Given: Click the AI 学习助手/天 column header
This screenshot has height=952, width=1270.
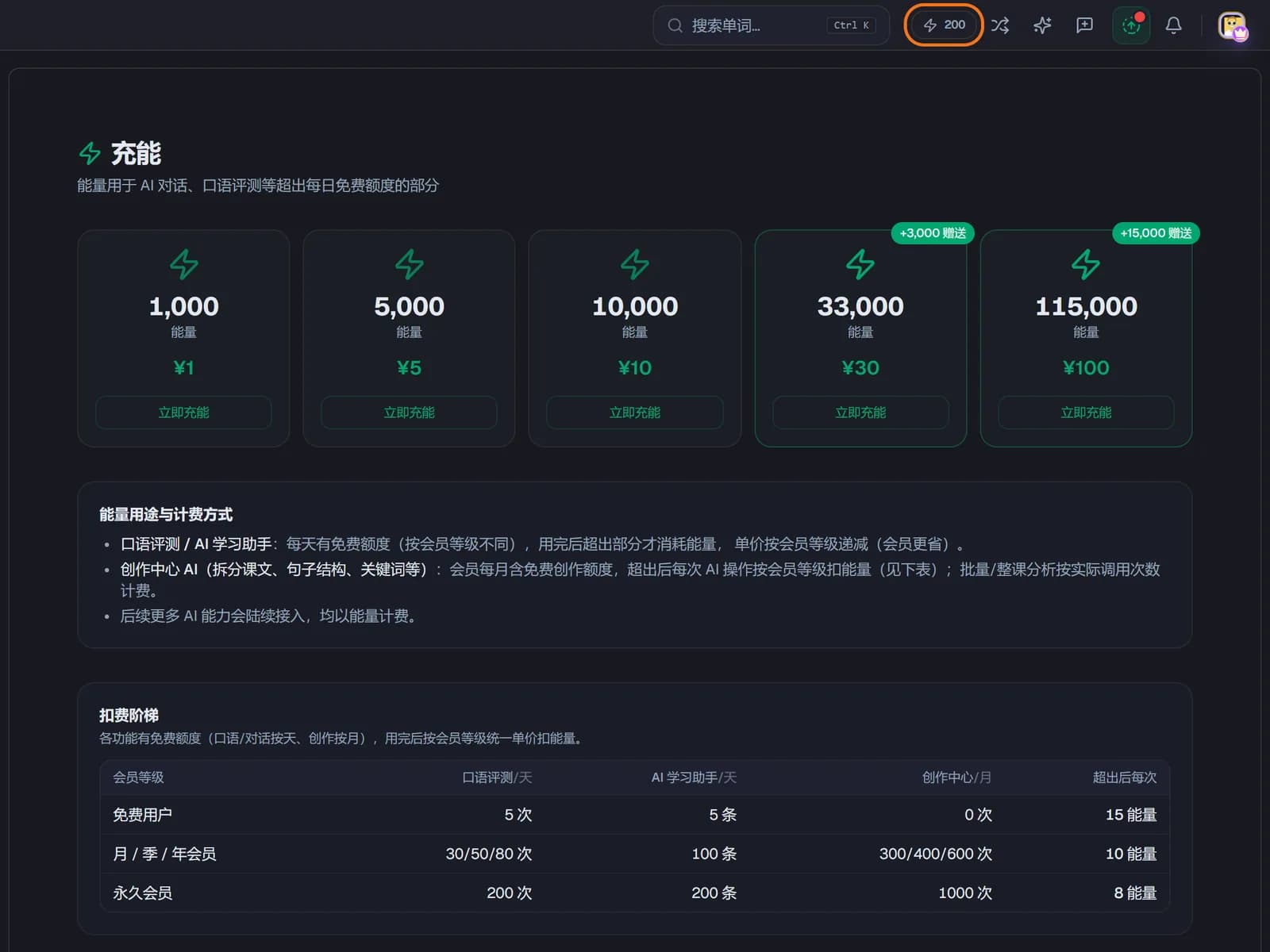Looking at the screenshot, I should tap(694, 777).
